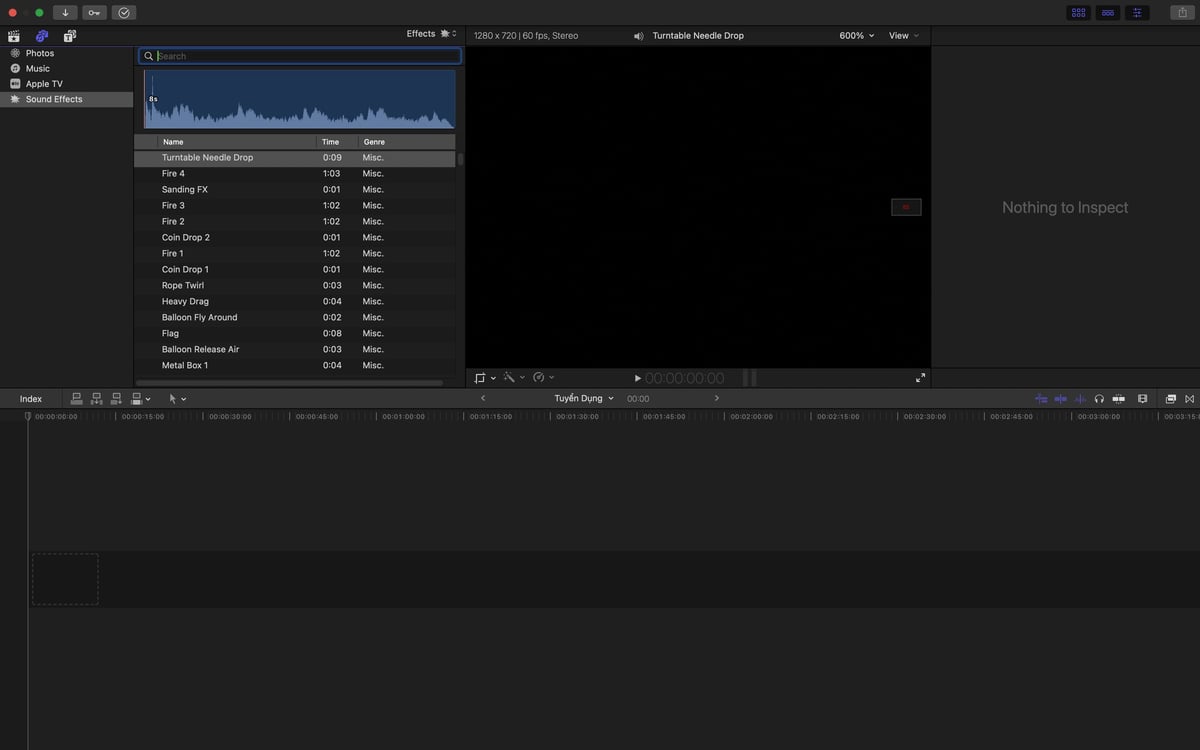Open the timeline Index panel
Image resolution: width=1200 pixels, height=750 pixels.
31,399
